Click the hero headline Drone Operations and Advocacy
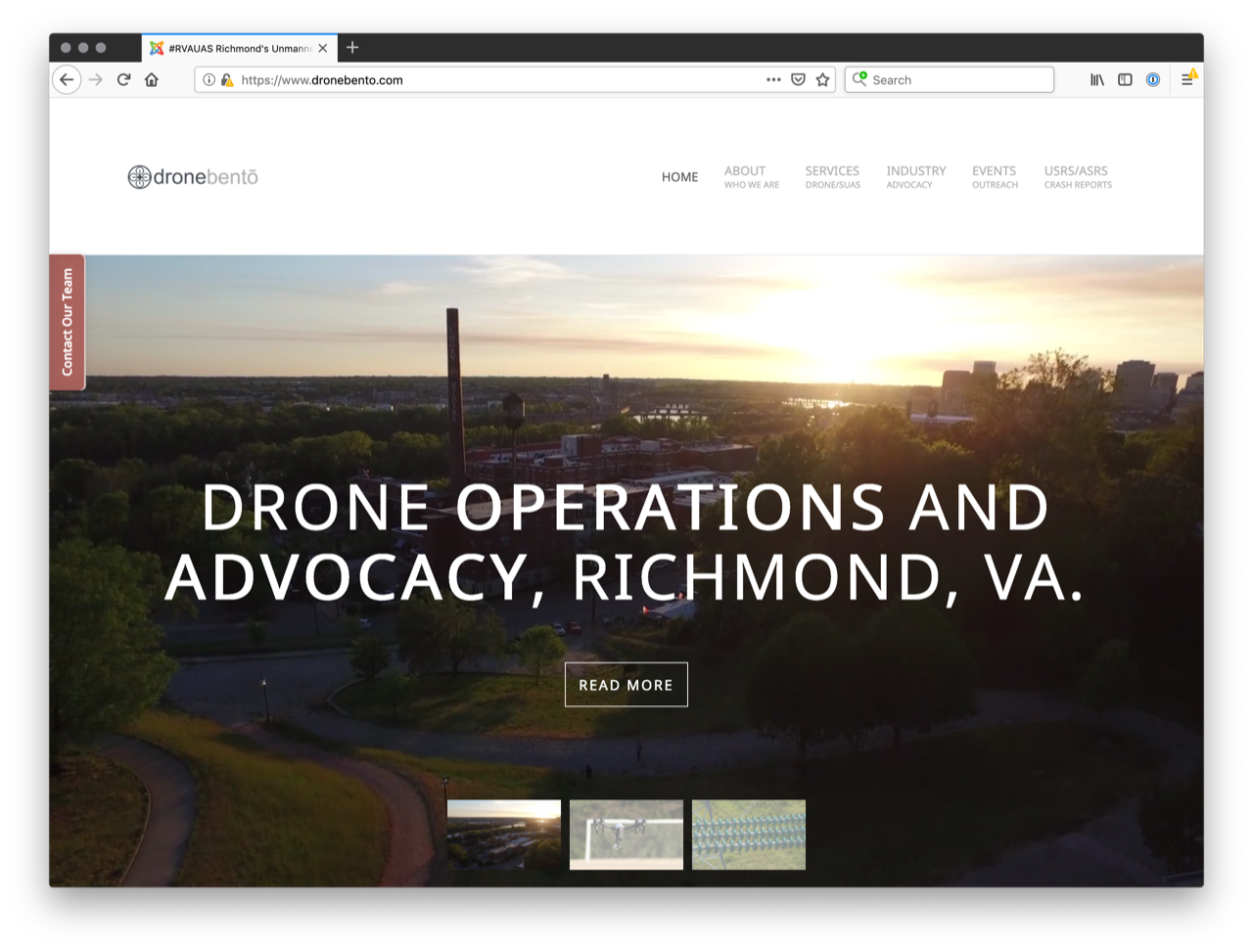This screenshot has width=1253, height=952. [626, 542]
